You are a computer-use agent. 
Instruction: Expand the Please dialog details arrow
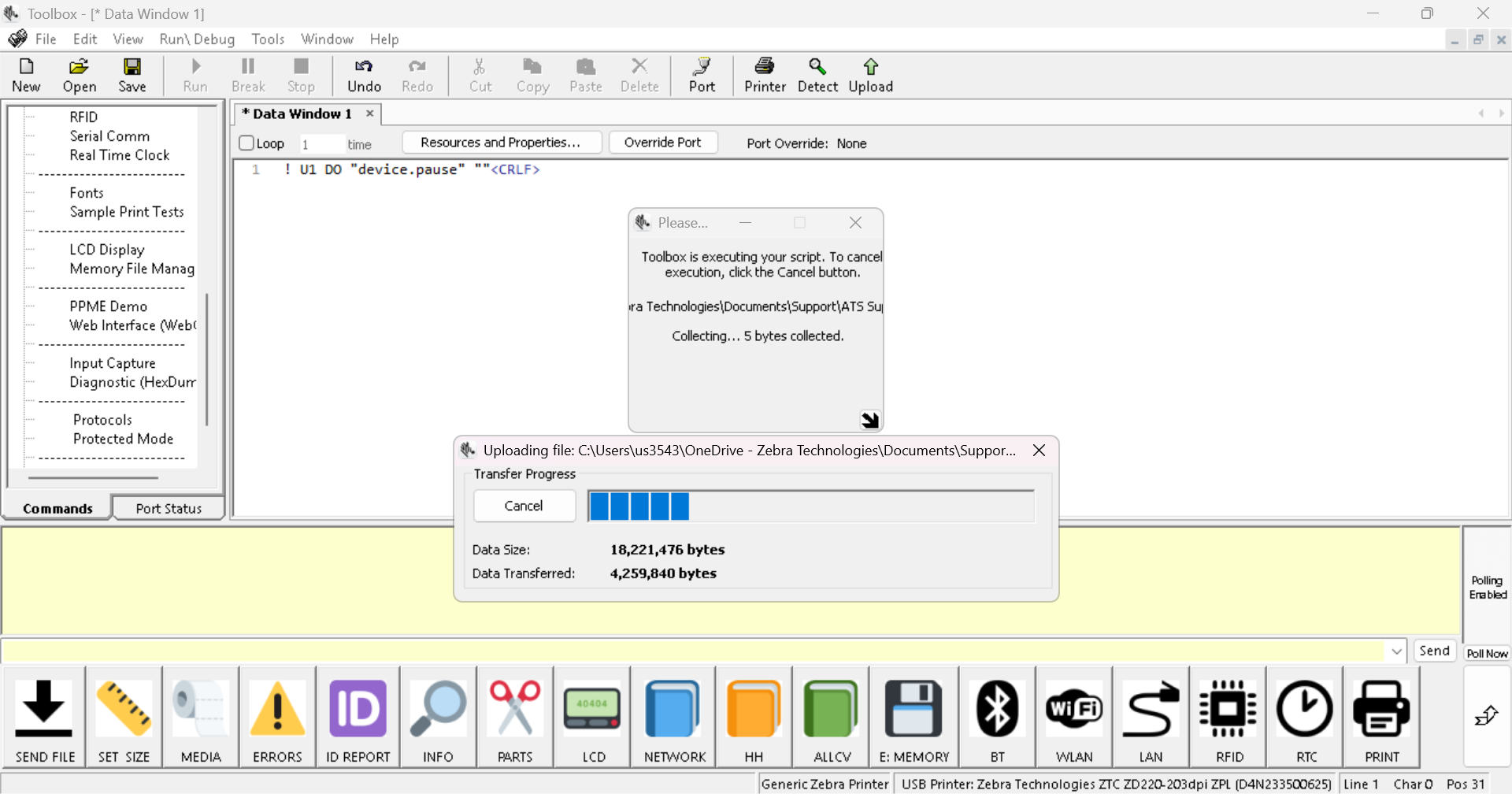[869, 420]
